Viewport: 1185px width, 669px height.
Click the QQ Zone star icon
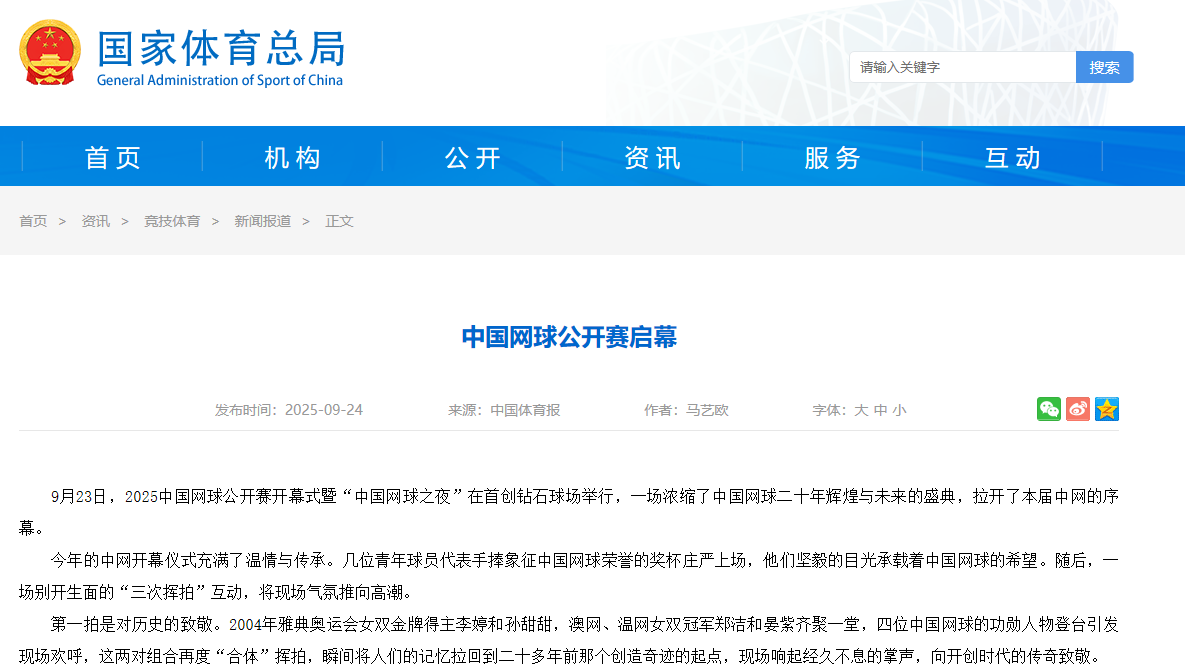1106,409
